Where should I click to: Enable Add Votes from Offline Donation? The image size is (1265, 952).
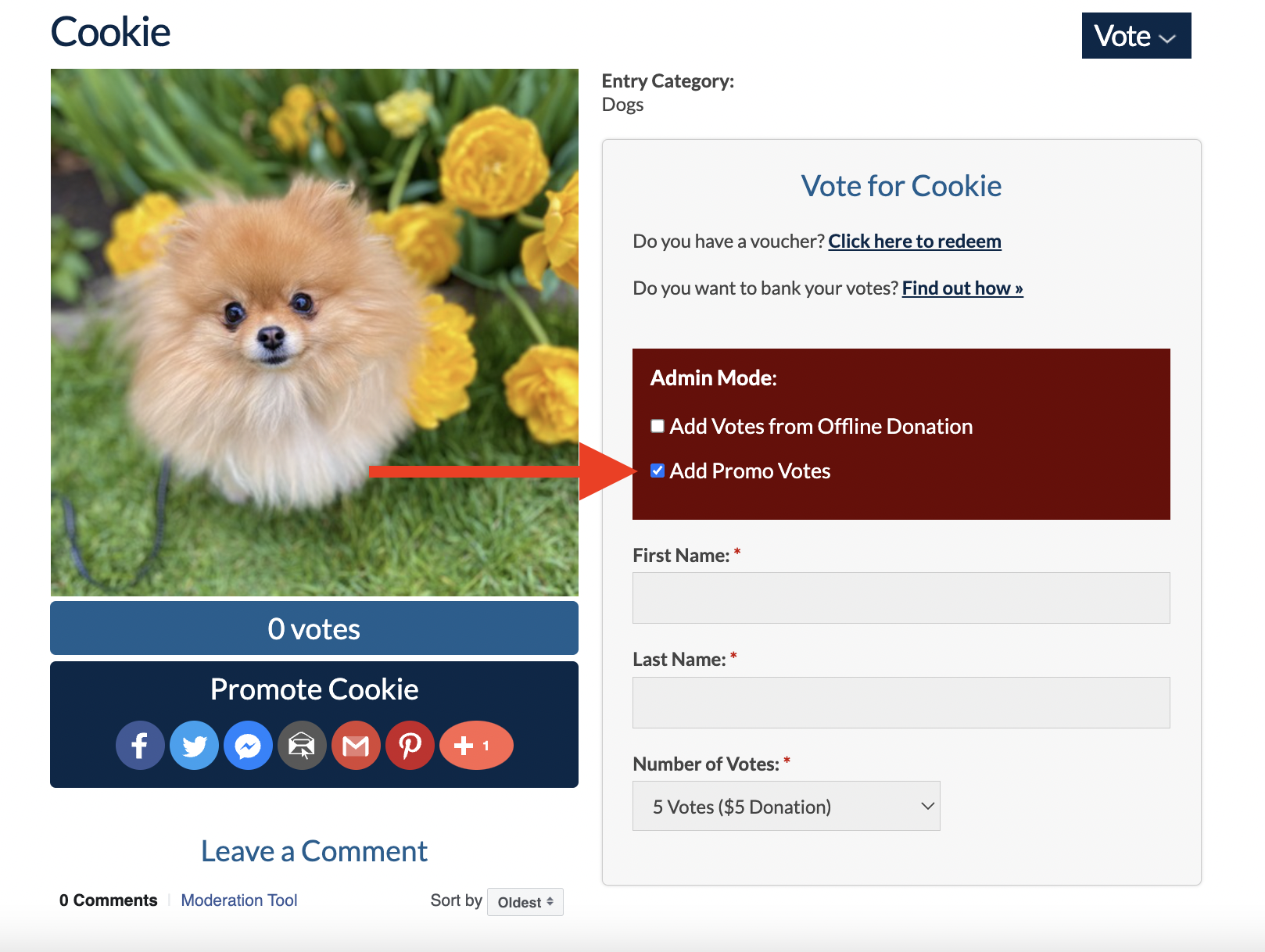point(658,426)
